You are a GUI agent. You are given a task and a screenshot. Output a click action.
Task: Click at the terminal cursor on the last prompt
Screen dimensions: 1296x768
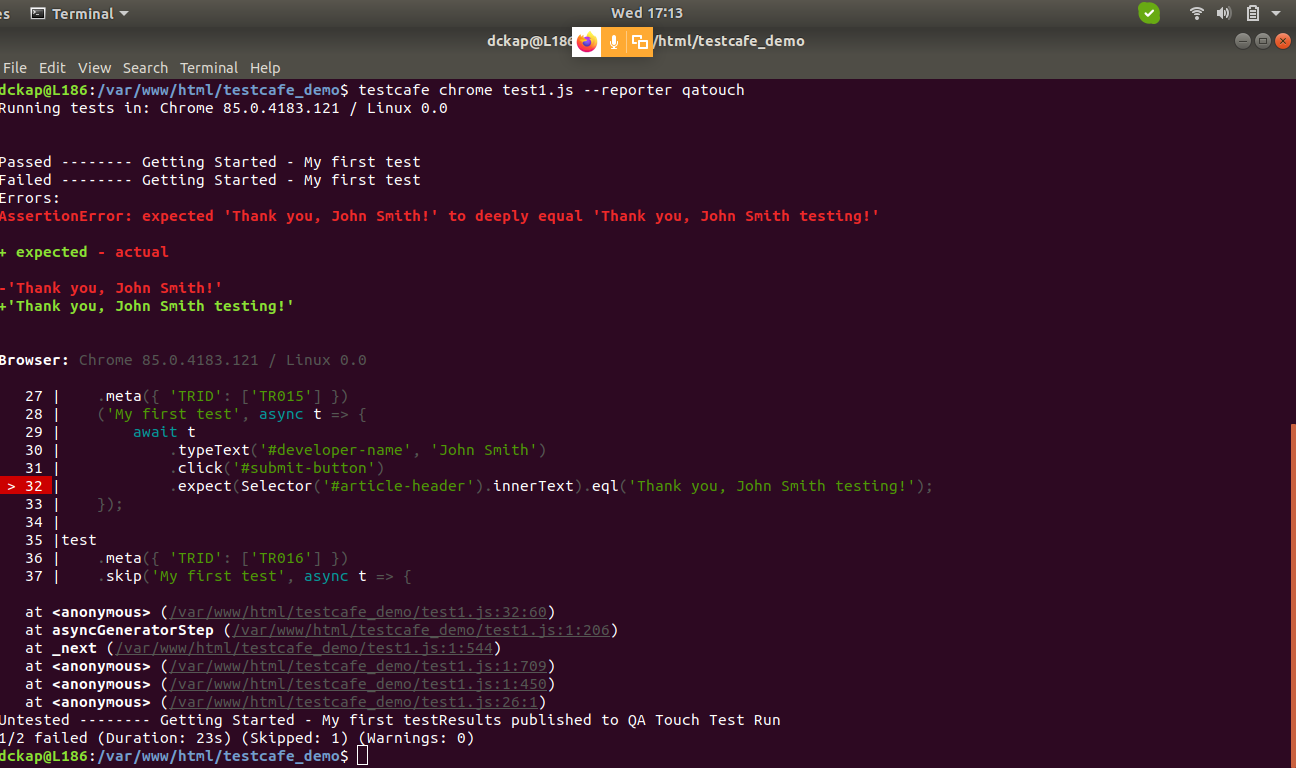tap(362, 756)
